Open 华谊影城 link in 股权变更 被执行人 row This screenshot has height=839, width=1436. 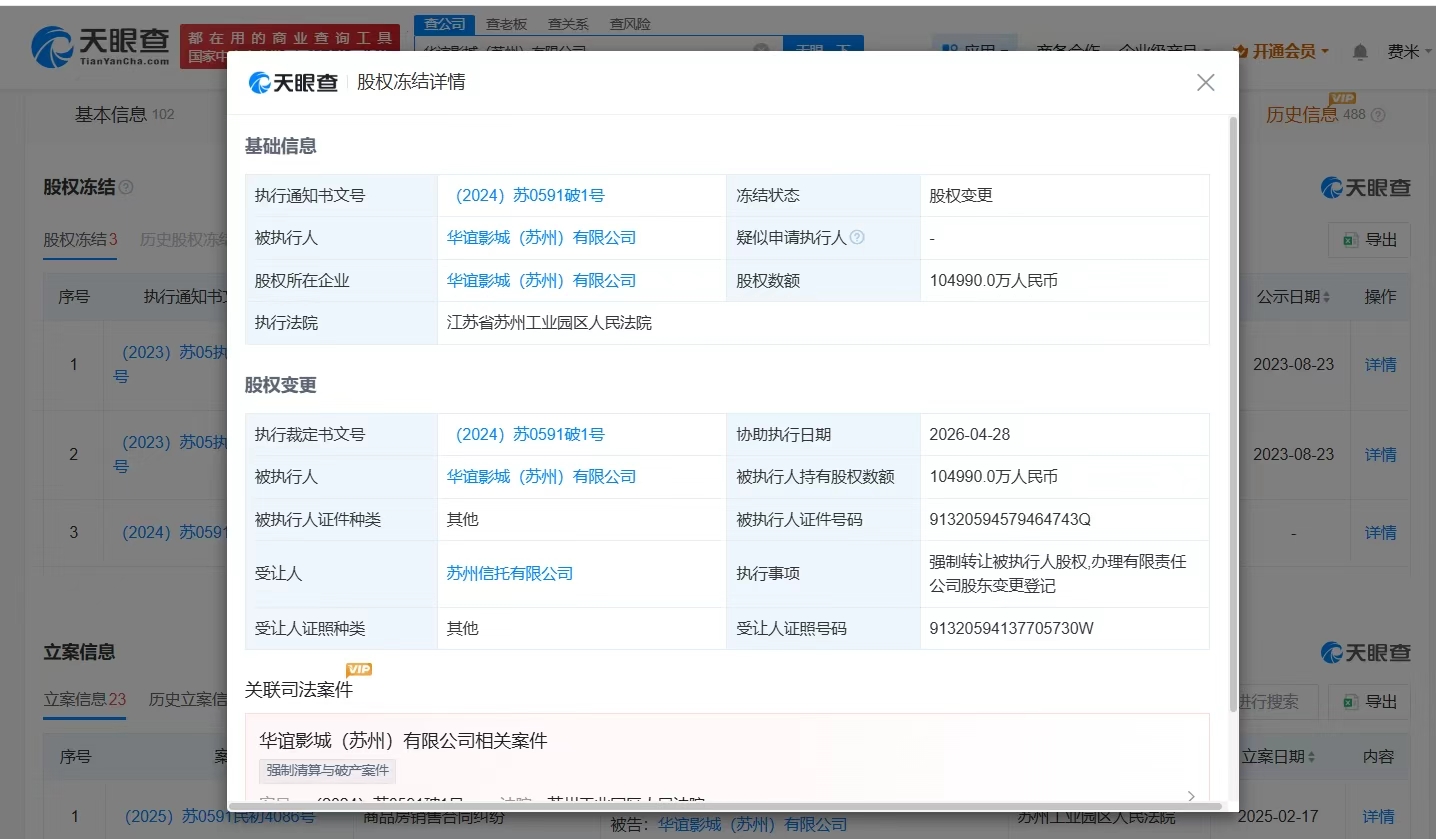click(541, 477)
